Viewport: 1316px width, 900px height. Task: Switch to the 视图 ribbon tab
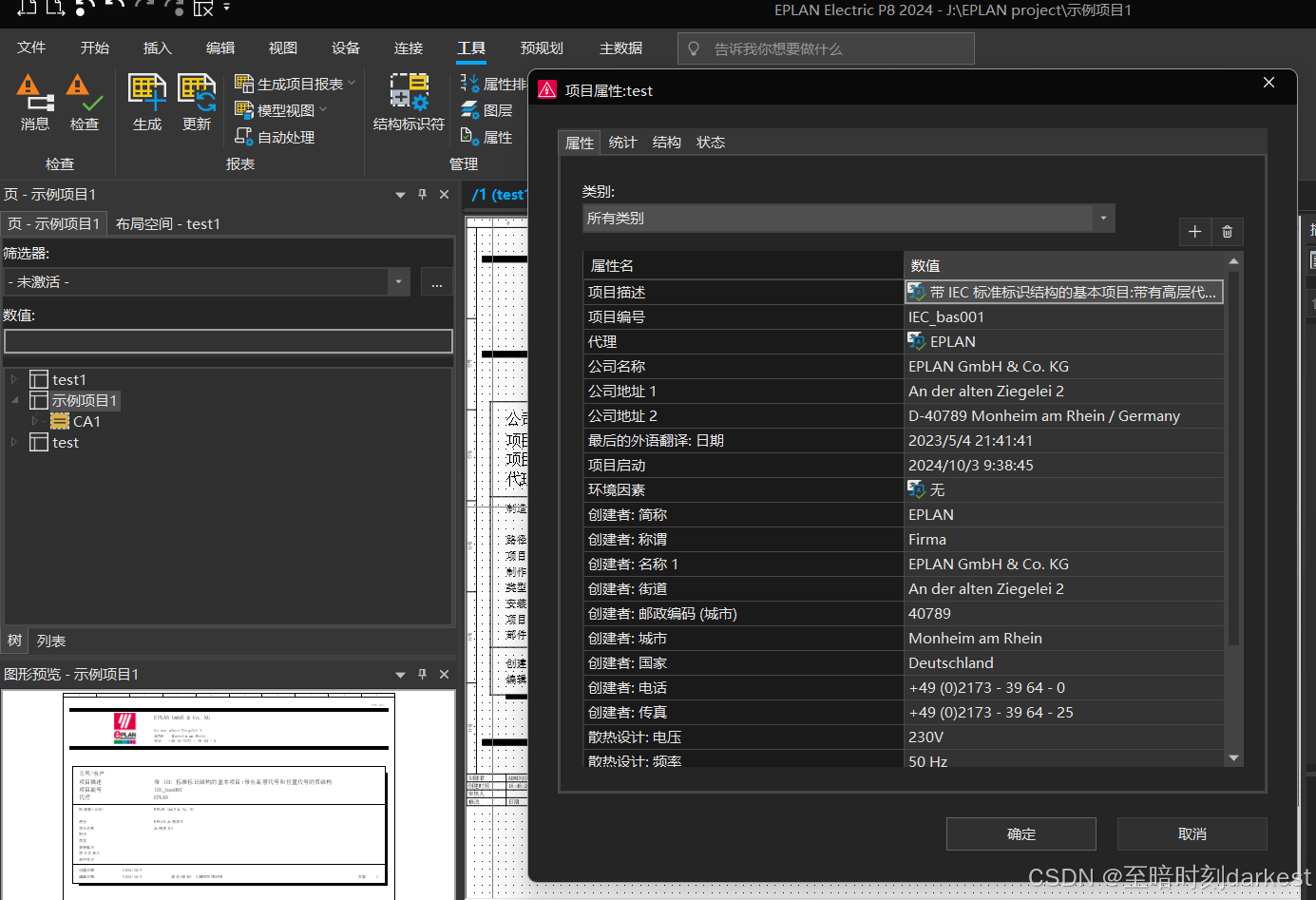(x=283, y=48)
